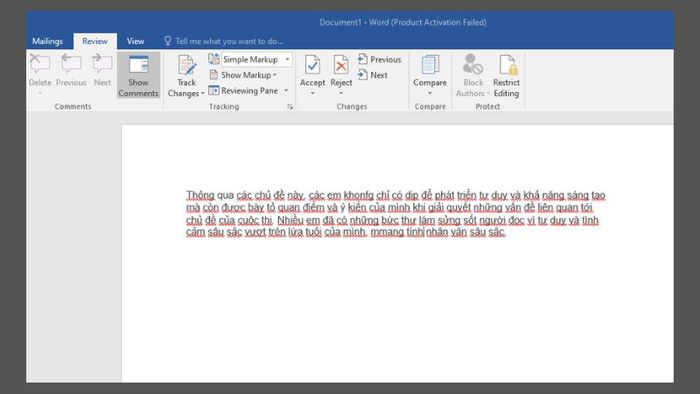Open the Simple Markup combo box

click(x=257, y=59)
